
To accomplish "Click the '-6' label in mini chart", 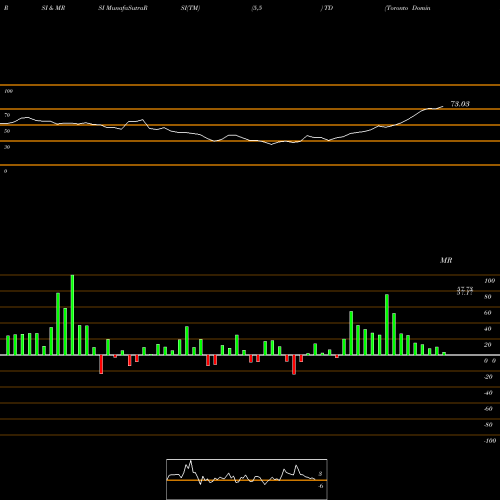I will click(x=320, y=486).
